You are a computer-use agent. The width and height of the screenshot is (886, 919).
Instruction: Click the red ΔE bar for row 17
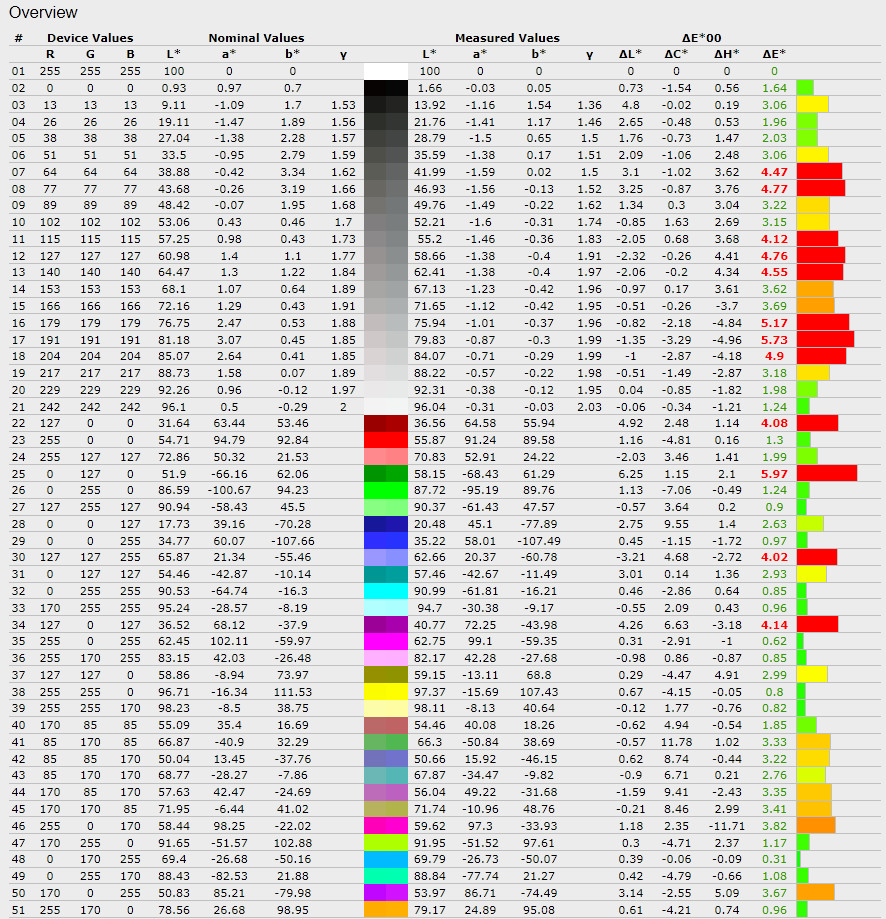coord(825,339)
